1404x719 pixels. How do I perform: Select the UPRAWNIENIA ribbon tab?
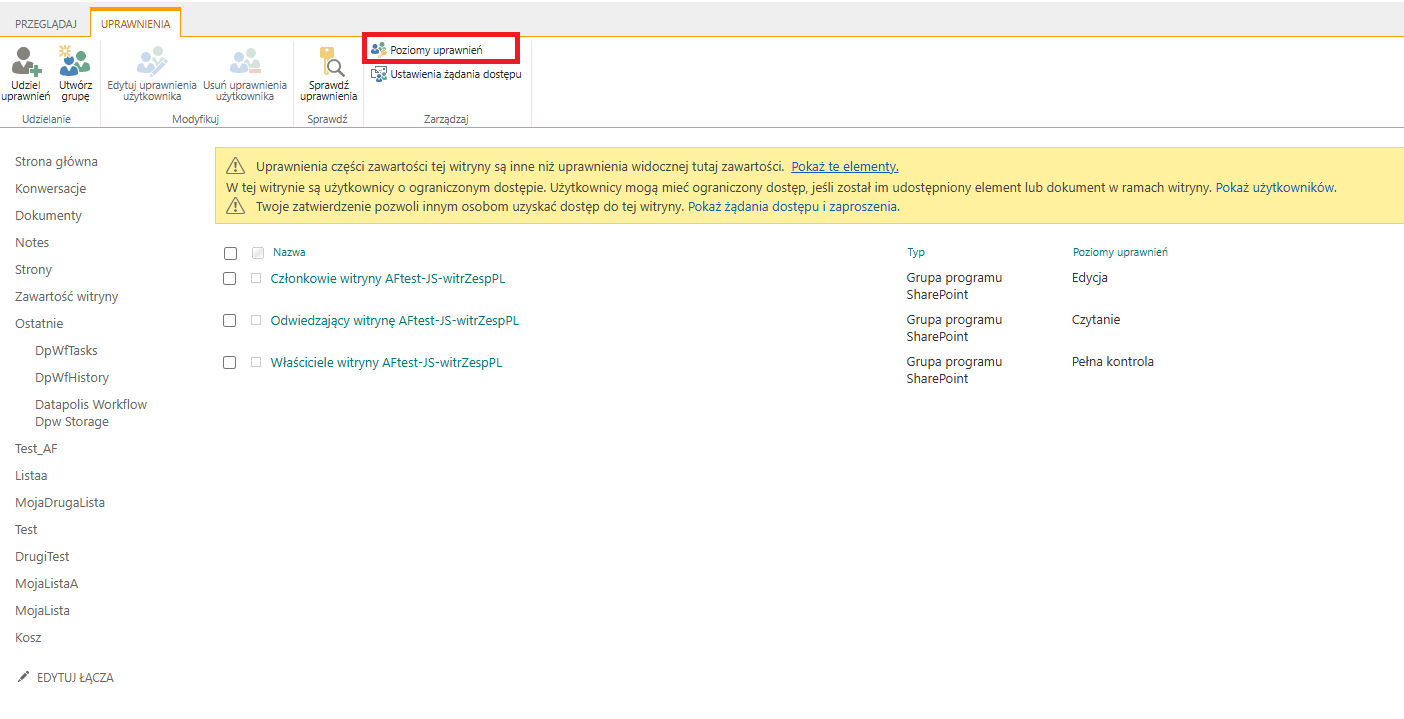(x=135, y=23)
